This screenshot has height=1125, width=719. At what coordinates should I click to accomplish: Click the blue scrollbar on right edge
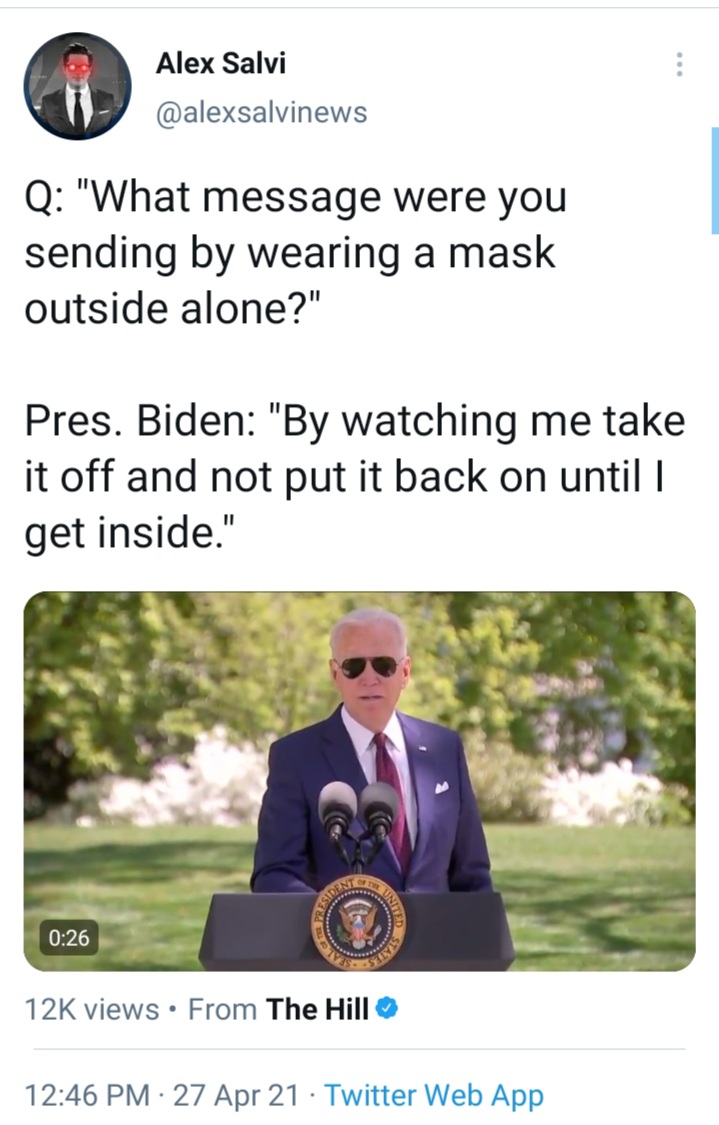tap(715, 181)
